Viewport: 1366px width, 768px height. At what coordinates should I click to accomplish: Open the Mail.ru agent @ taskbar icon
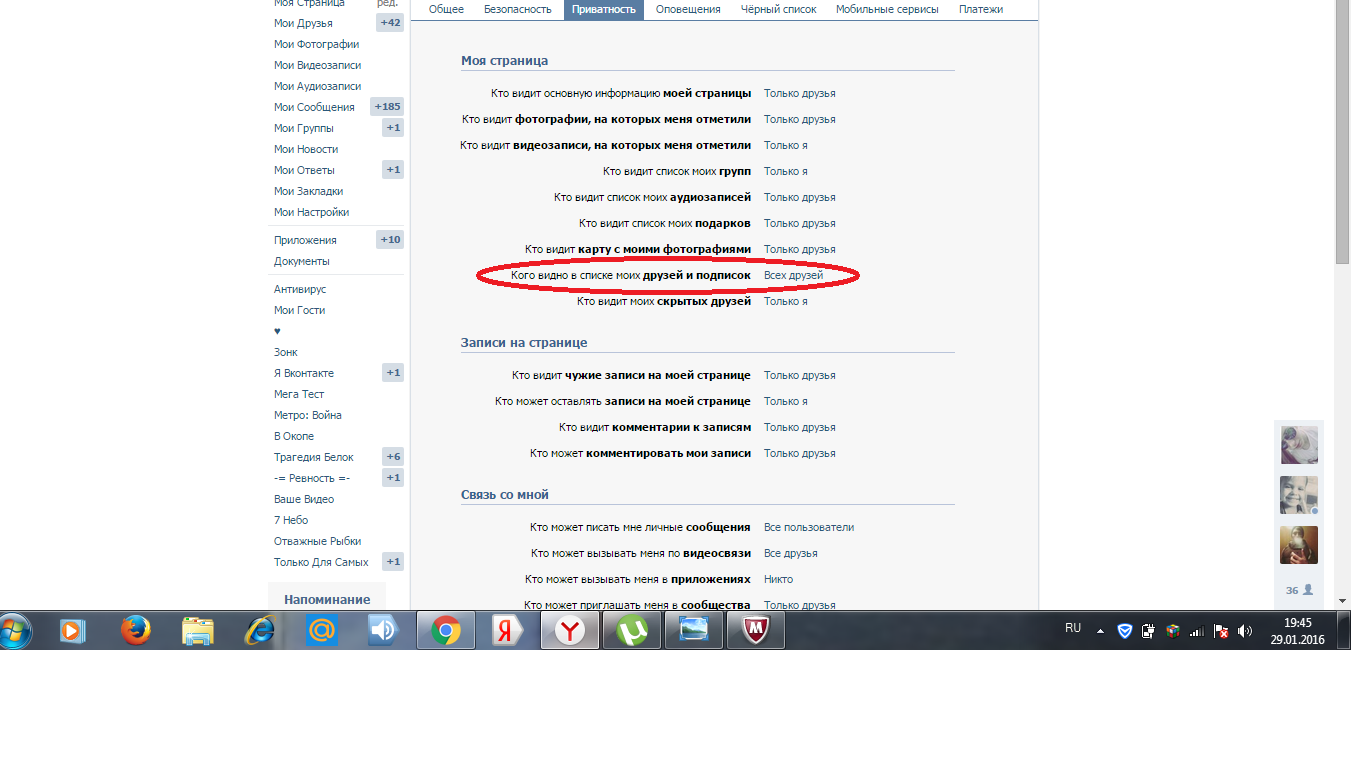[322, 631]
